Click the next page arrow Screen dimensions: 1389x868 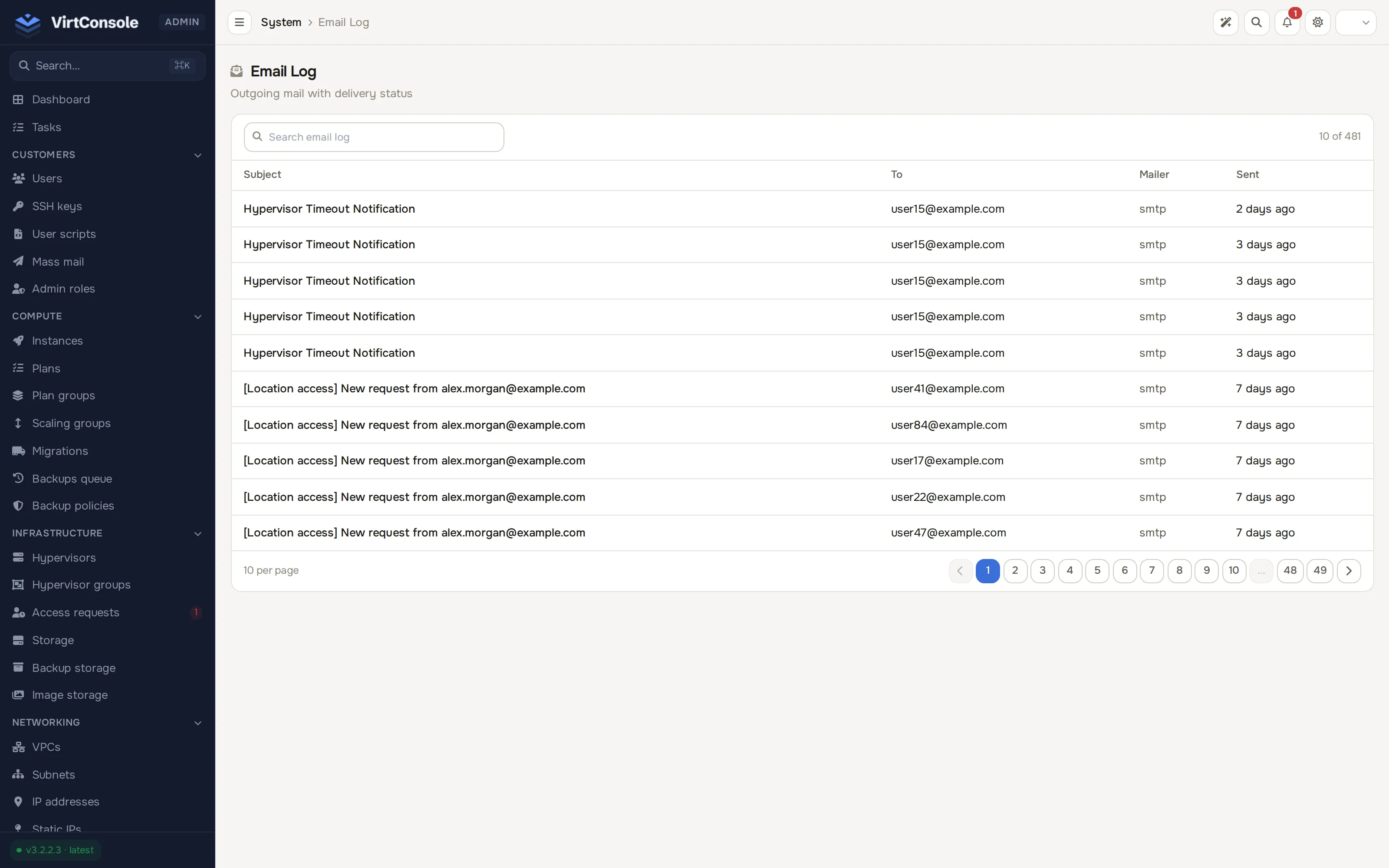point(1349,571)
